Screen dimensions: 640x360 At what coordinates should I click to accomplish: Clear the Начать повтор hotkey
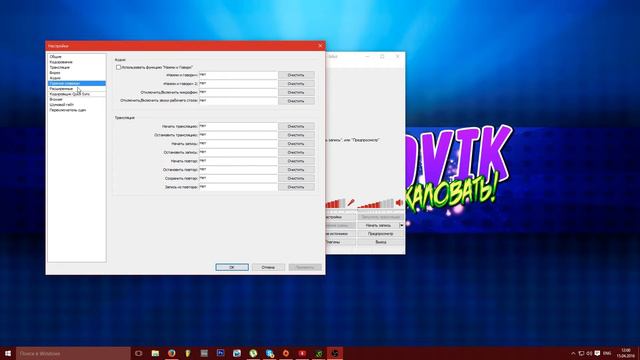click(296, 161)
